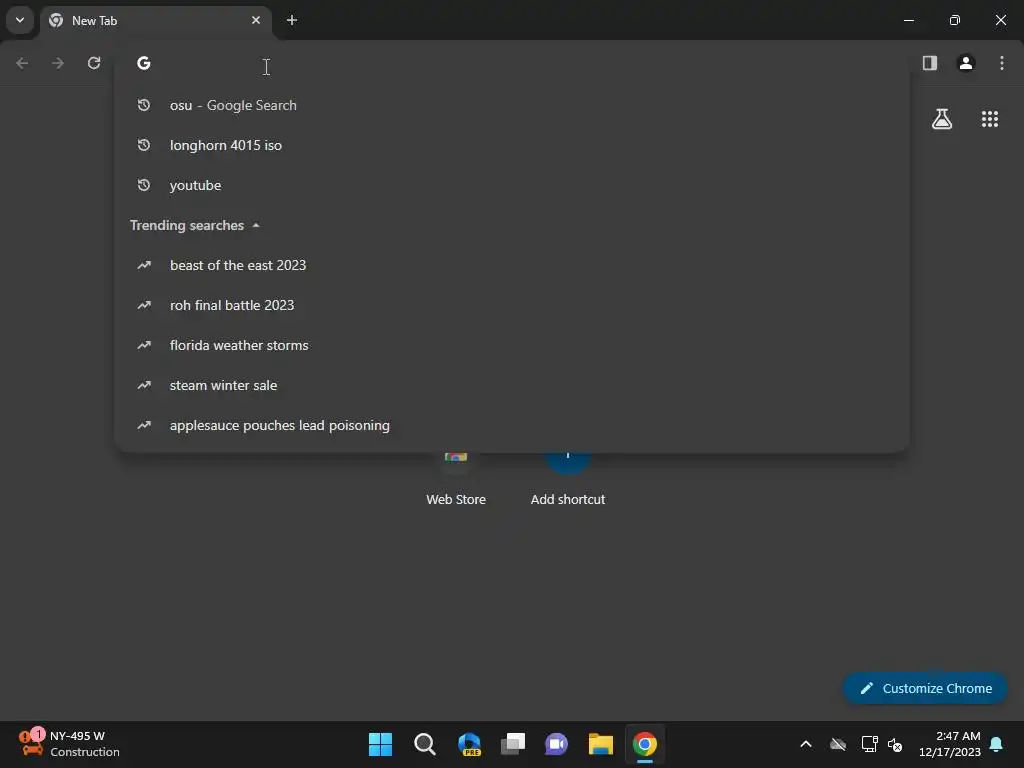The height and width of the screenshot is (768, 1024).
Task: Launch Microsoft Edge Preview from taskbar
Action: [x=469, y=744]
